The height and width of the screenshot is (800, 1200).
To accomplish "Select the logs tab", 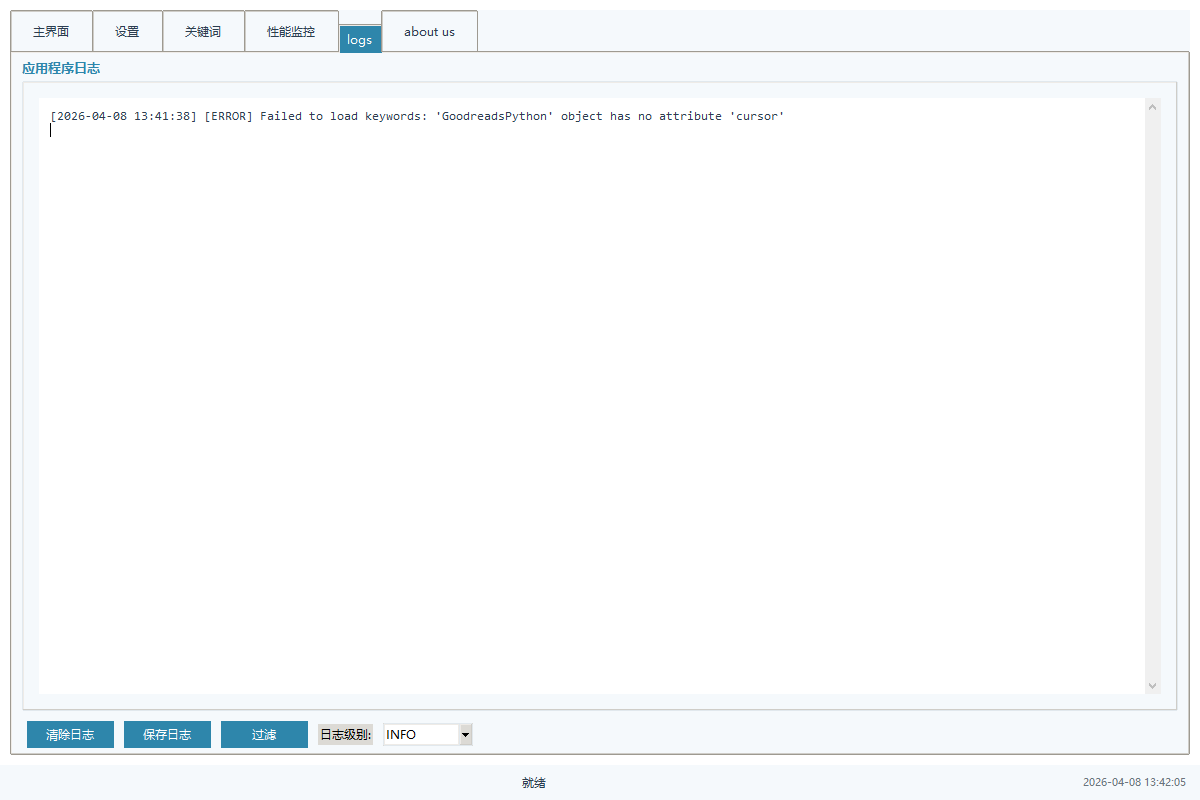I will click(x=360, y=40).
